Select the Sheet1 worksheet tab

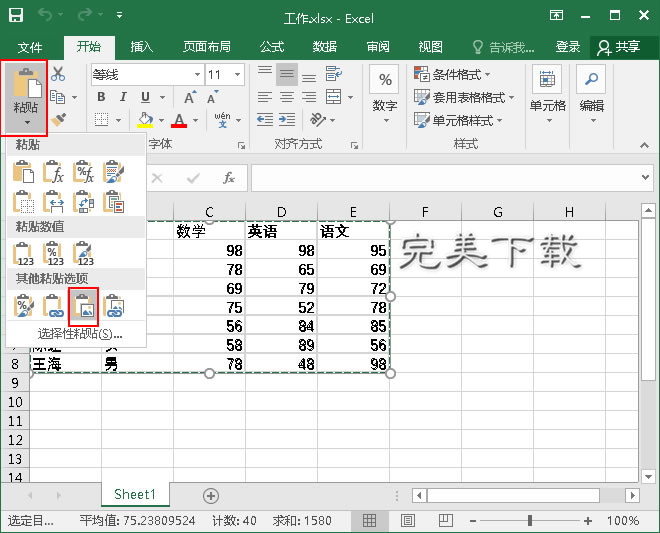click(134, 495)
